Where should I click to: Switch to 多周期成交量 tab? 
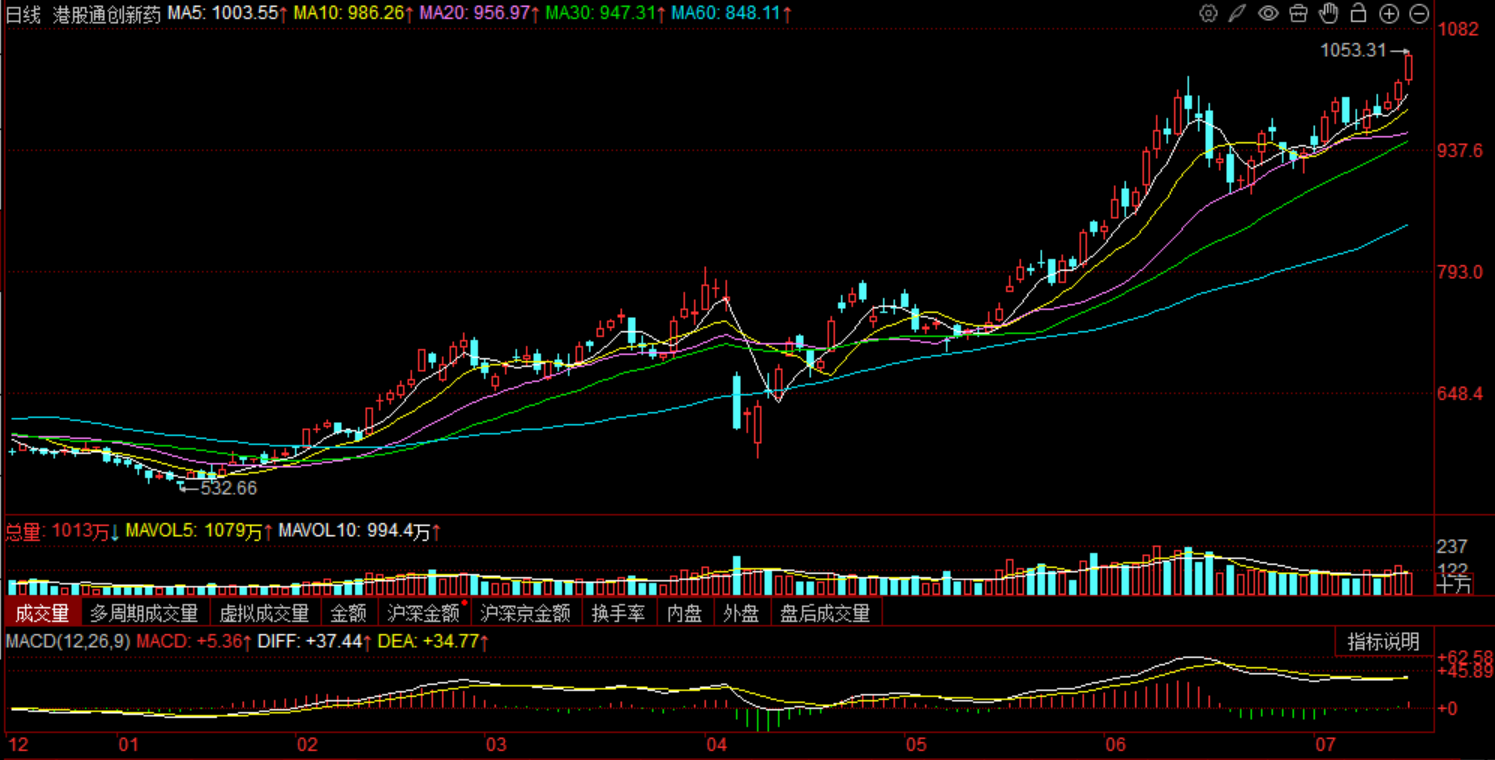pyautogui.click(x=144, y=613)
